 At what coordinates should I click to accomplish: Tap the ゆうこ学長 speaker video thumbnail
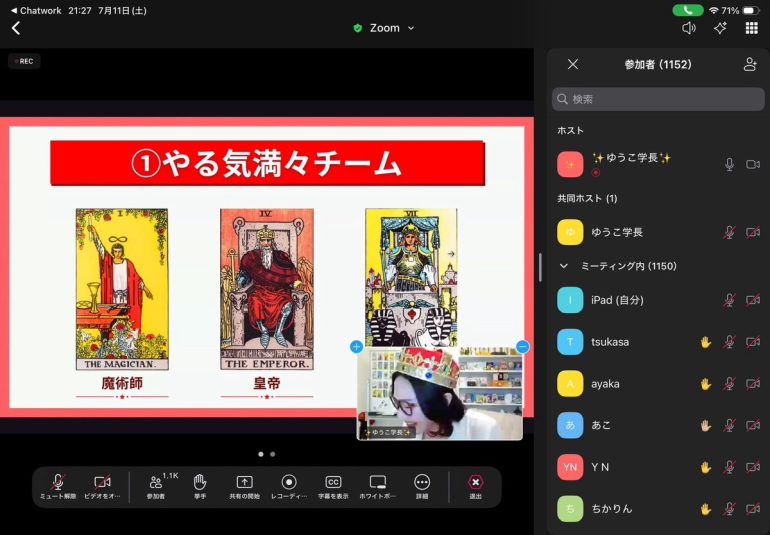(x=440, y=394)
